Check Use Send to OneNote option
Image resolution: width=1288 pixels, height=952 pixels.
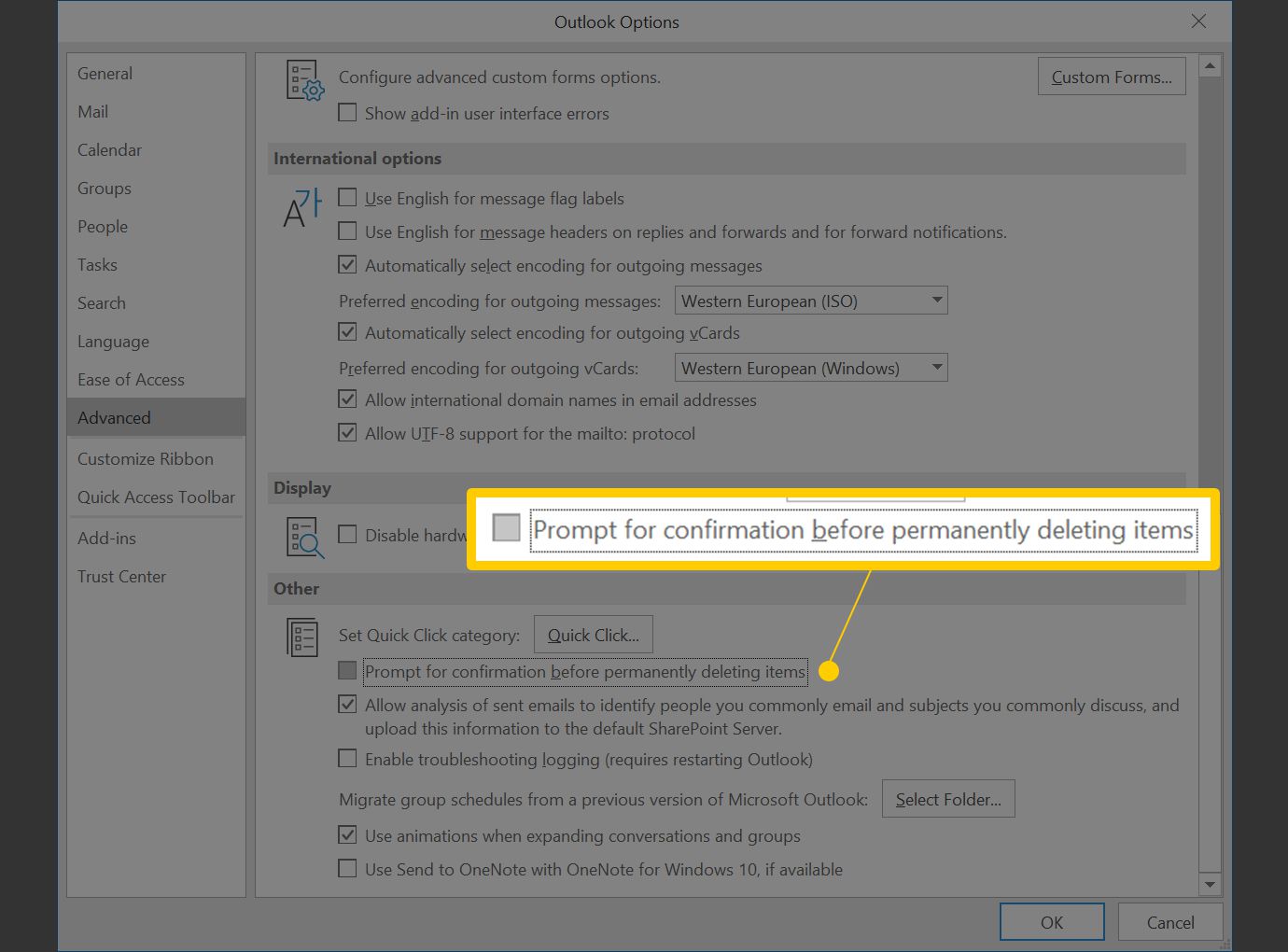click(x=347, y=869)
